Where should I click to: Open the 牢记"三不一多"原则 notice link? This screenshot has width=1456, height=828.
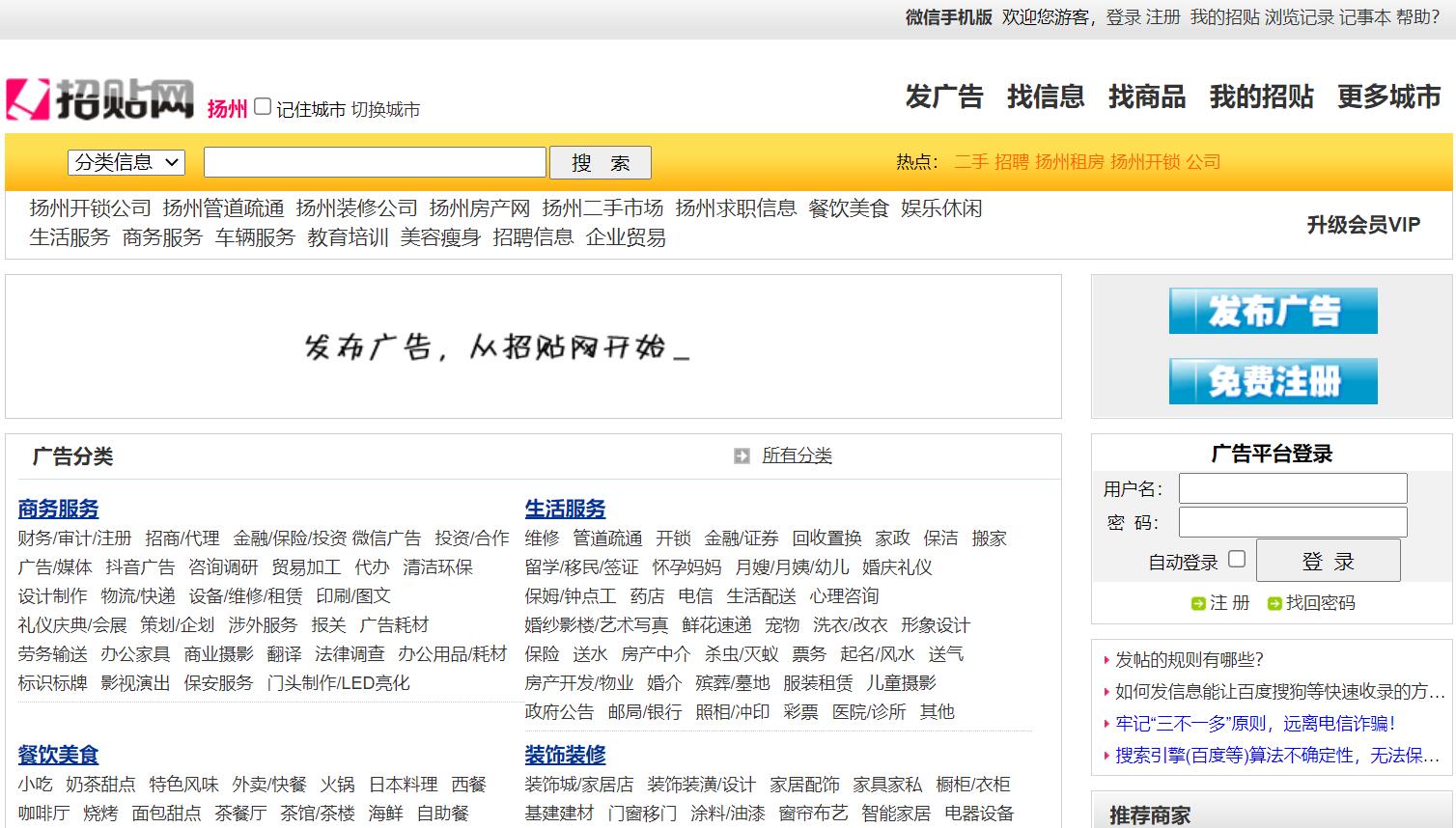coord(1255,724)
